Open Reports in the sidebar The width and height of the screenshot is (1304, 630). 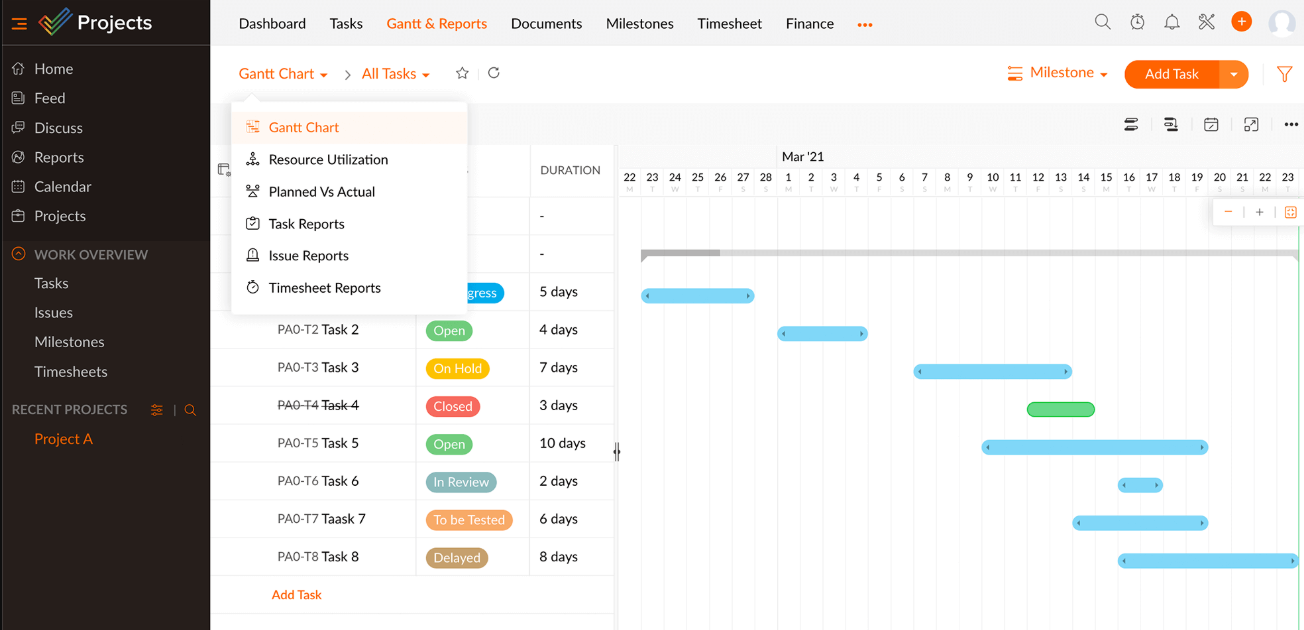(x=59, y=157)
